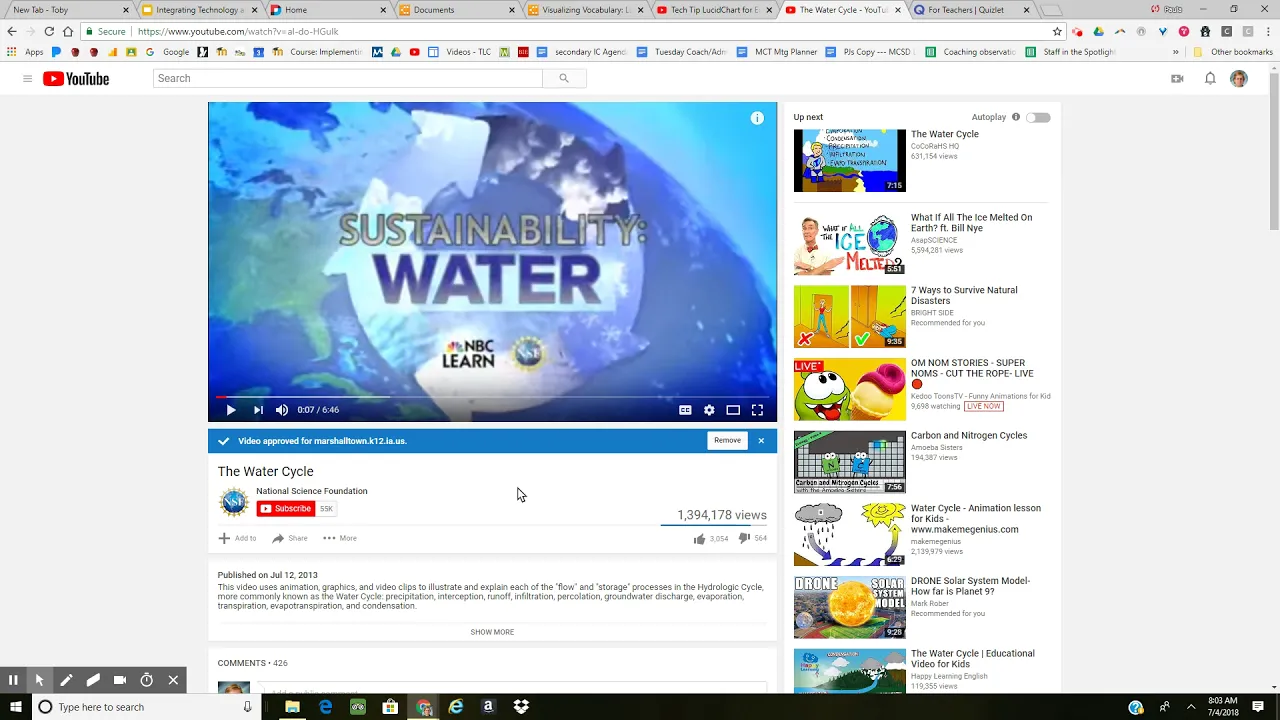Bookmark this page with star
1280x720 pixels.
[x=1057, y=31]
